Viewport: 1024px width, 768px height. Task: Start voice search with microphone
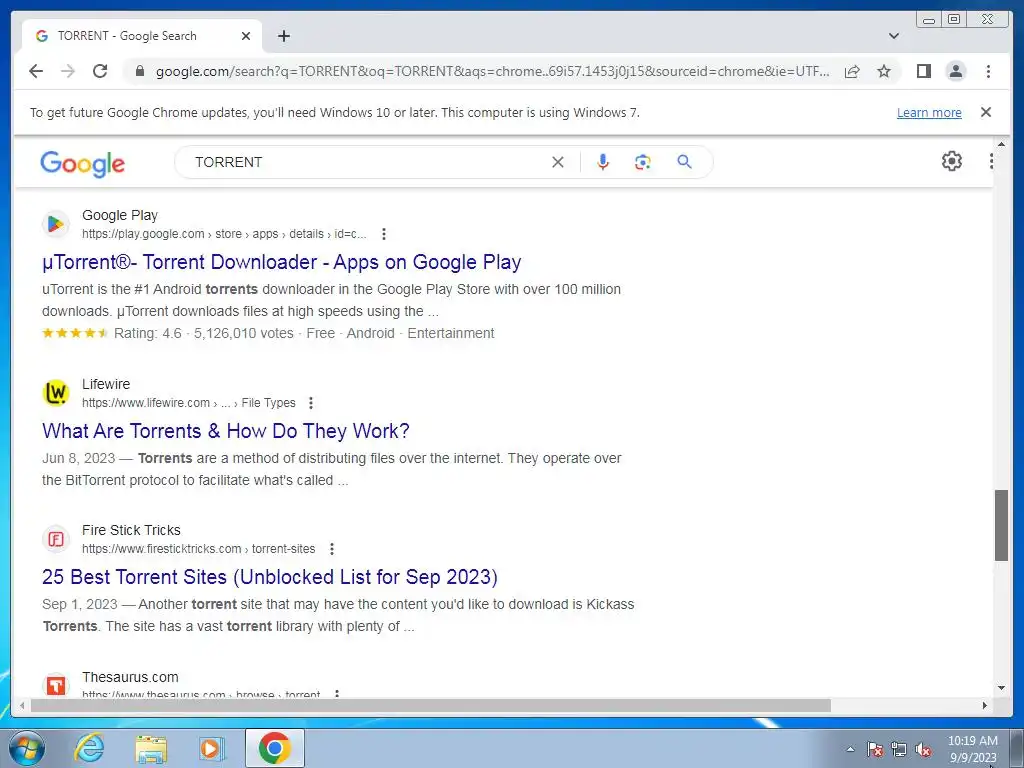point(603,162)
